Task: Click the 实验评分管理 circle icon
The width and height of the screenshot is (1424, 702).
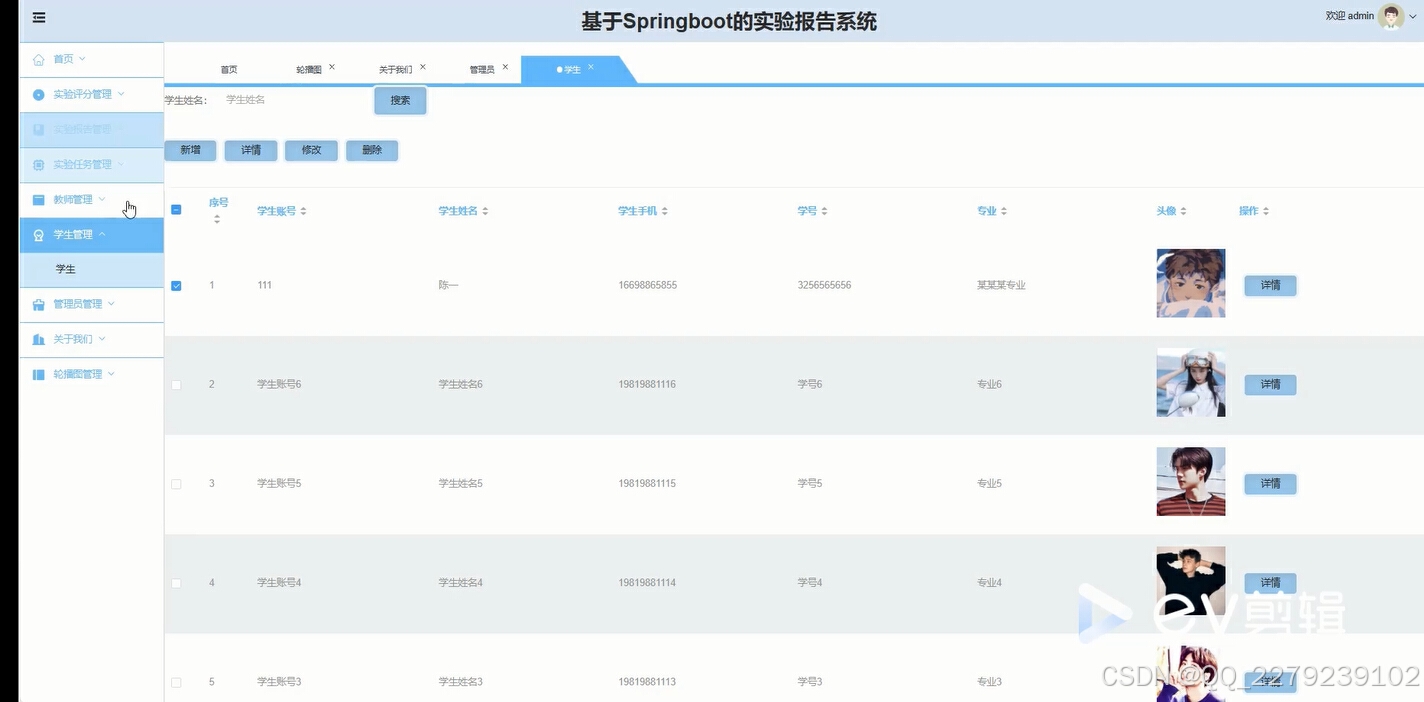Action: tap(38, 93)
